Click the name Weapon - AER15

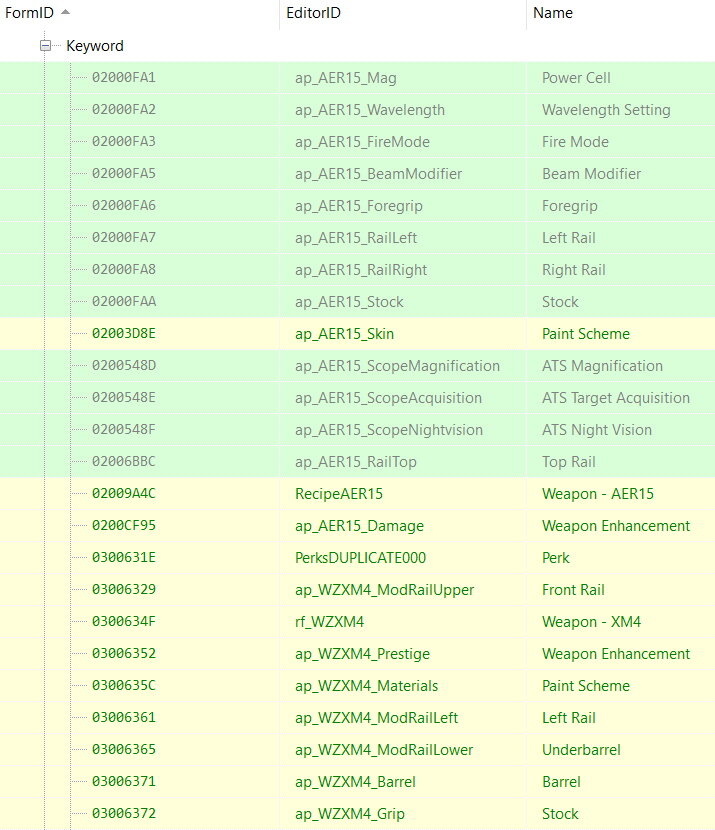click(x=598, y=494)
